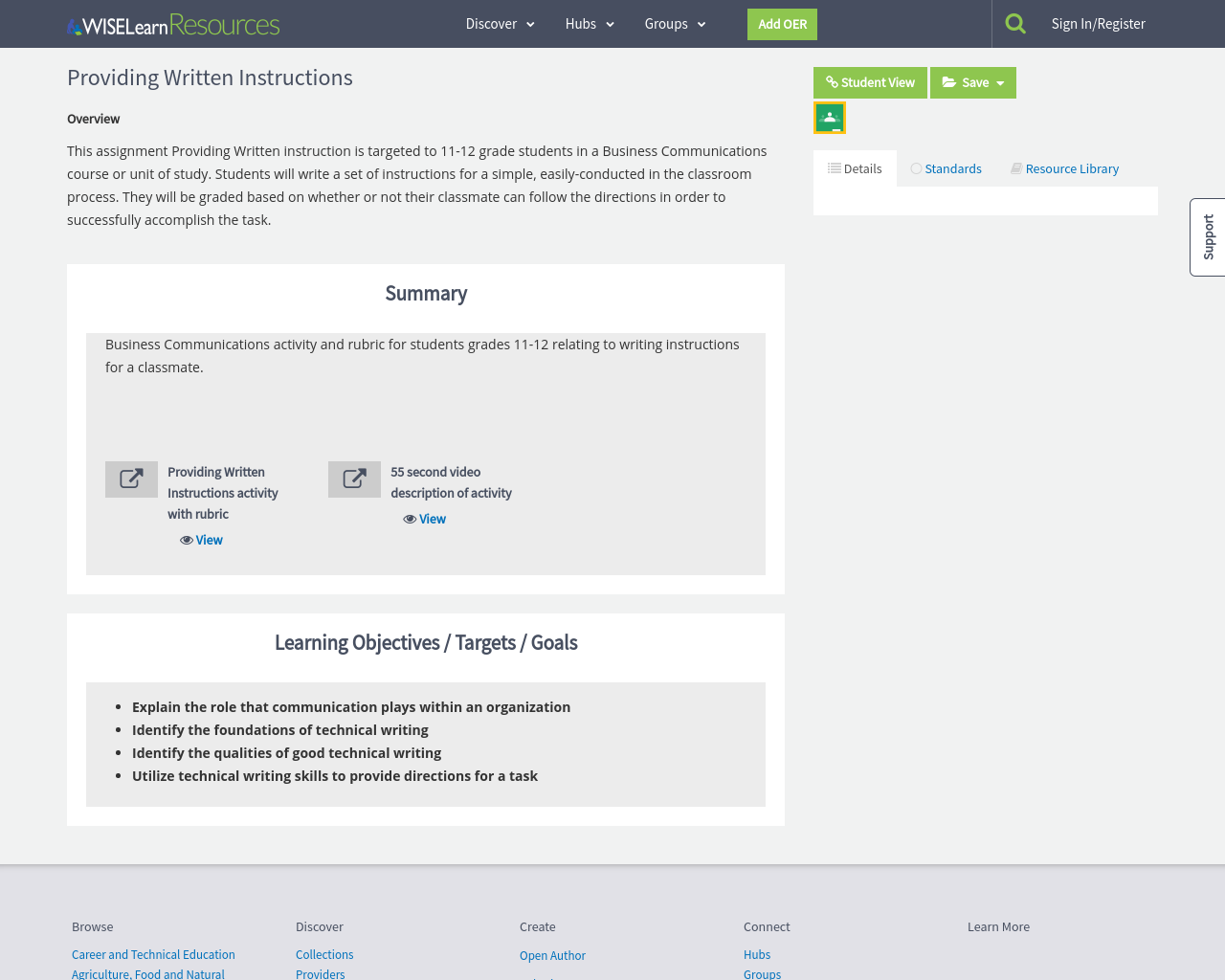Click 'Identify the foundations of technical writing'
This screenshot has width=1225, height=980.
[280, 729]
